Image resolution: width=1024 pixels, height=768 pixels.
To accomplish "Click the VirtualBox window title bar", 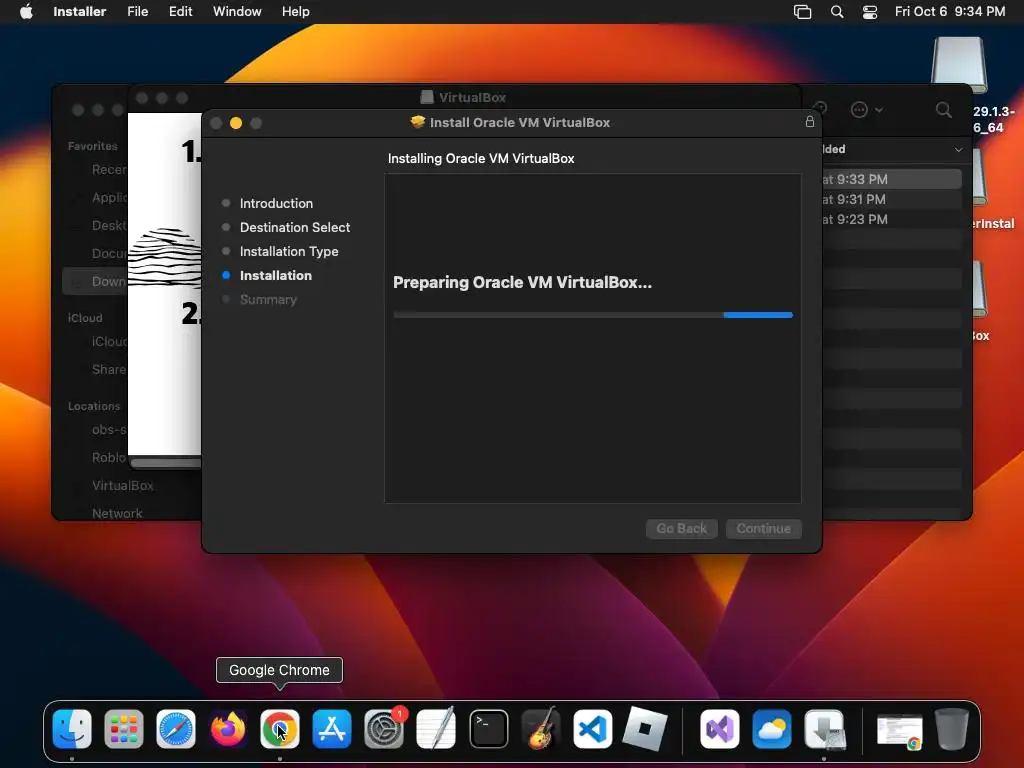I will point(464,97).
